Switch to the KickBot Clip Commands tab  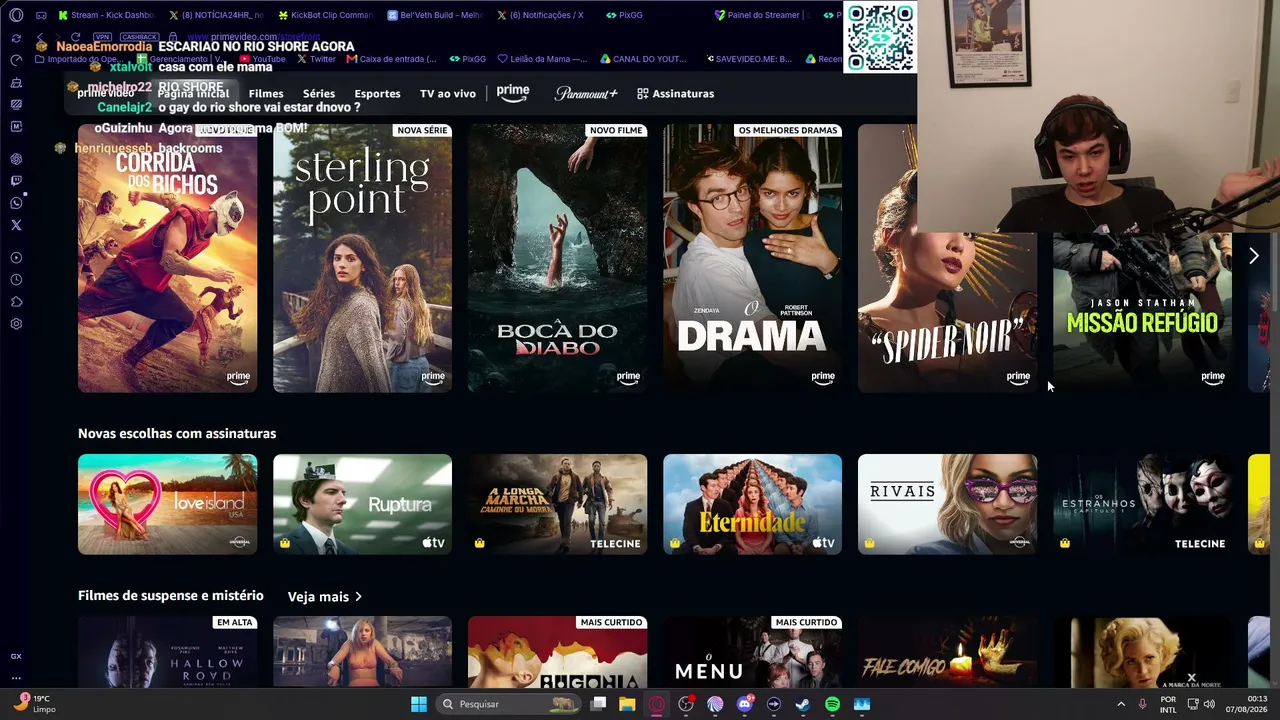[x=325, y=15]
